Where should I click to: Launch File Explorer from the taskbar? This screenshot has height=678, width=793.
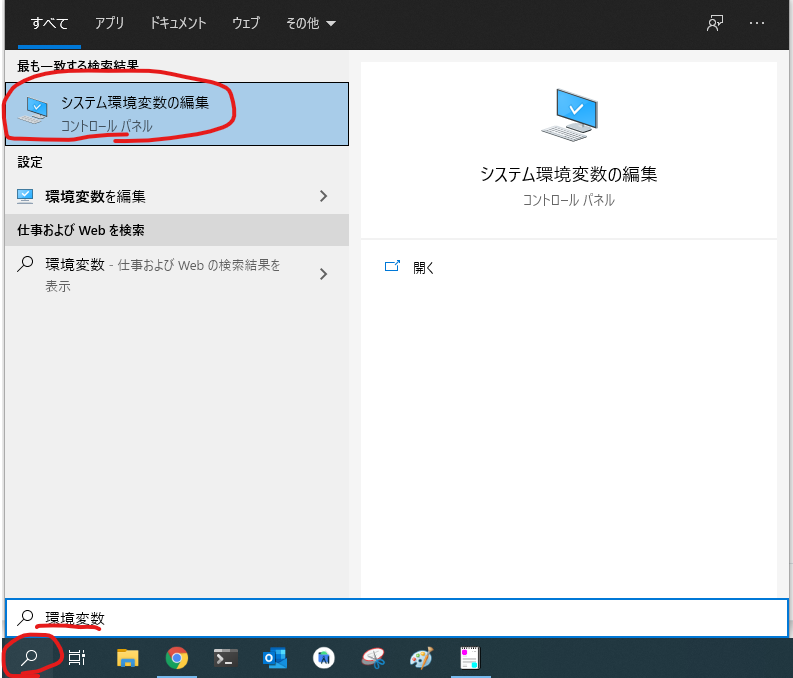pyautogui.click(x=127, y=658)
